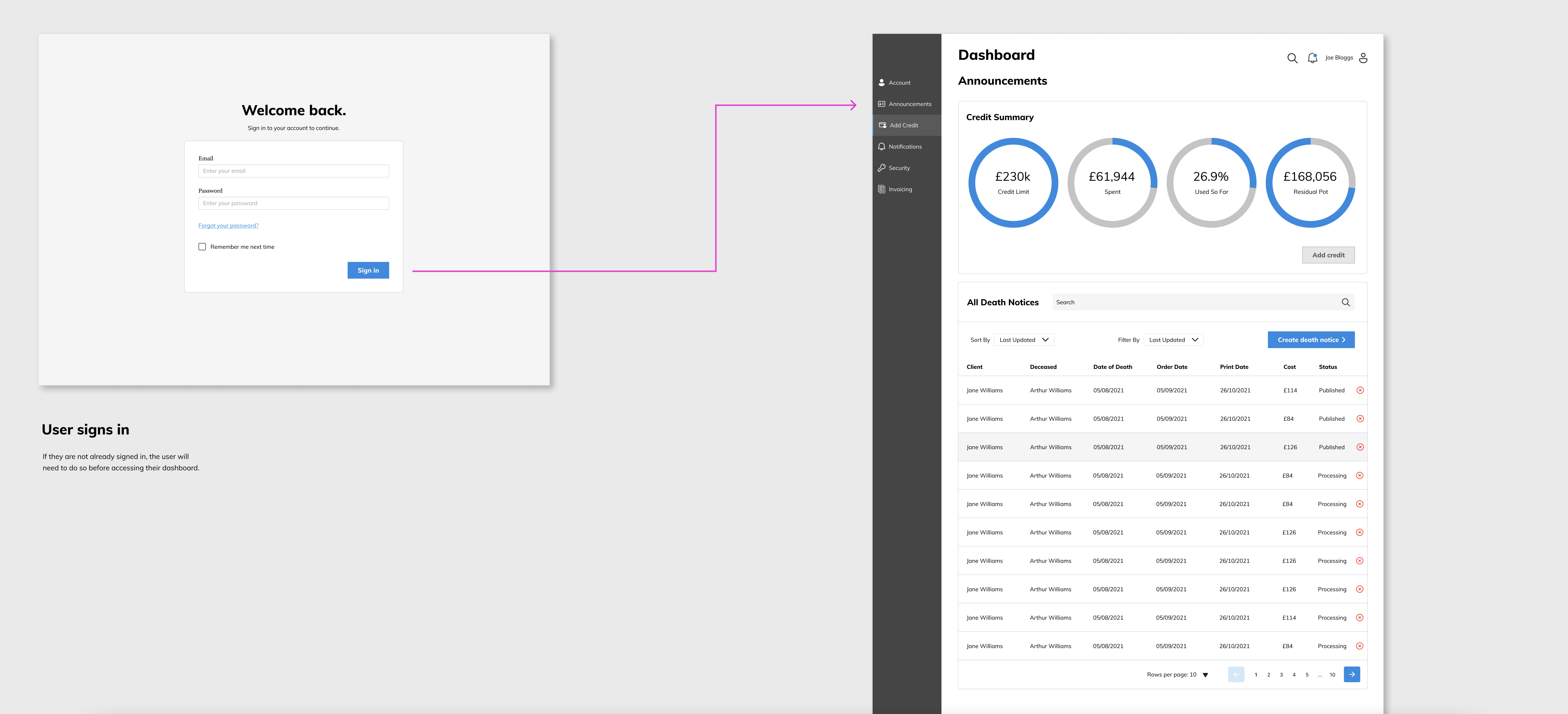Click the search magnifier icon in dashboard header
1568x714 pixels.
(x=1292, y=58)
